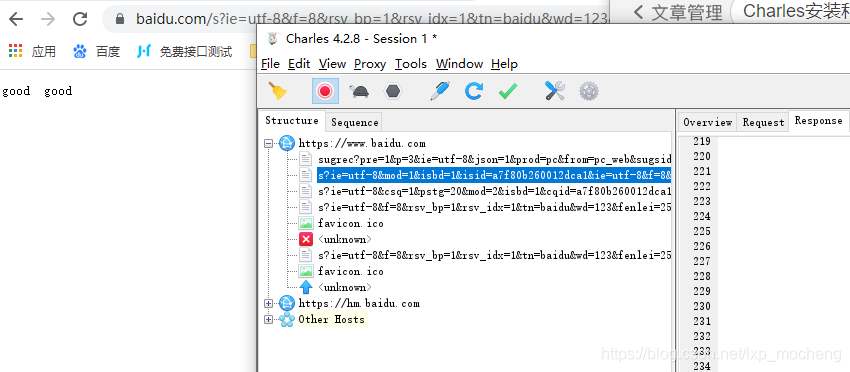Select the s?ie=utf-8&csq=1 request row
The height and width of the screenshot is (372, 850).
tap(494, 191)
